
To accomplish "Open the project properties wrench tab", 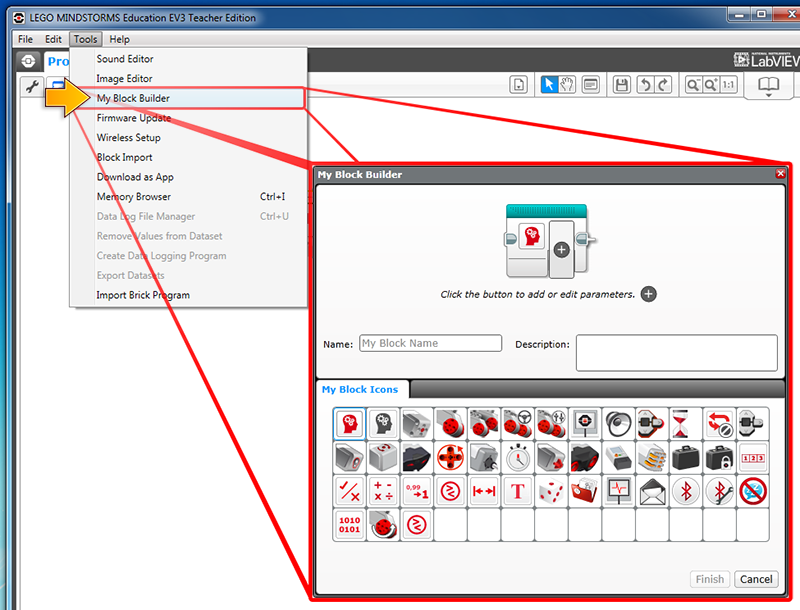I will coord(32,86).
